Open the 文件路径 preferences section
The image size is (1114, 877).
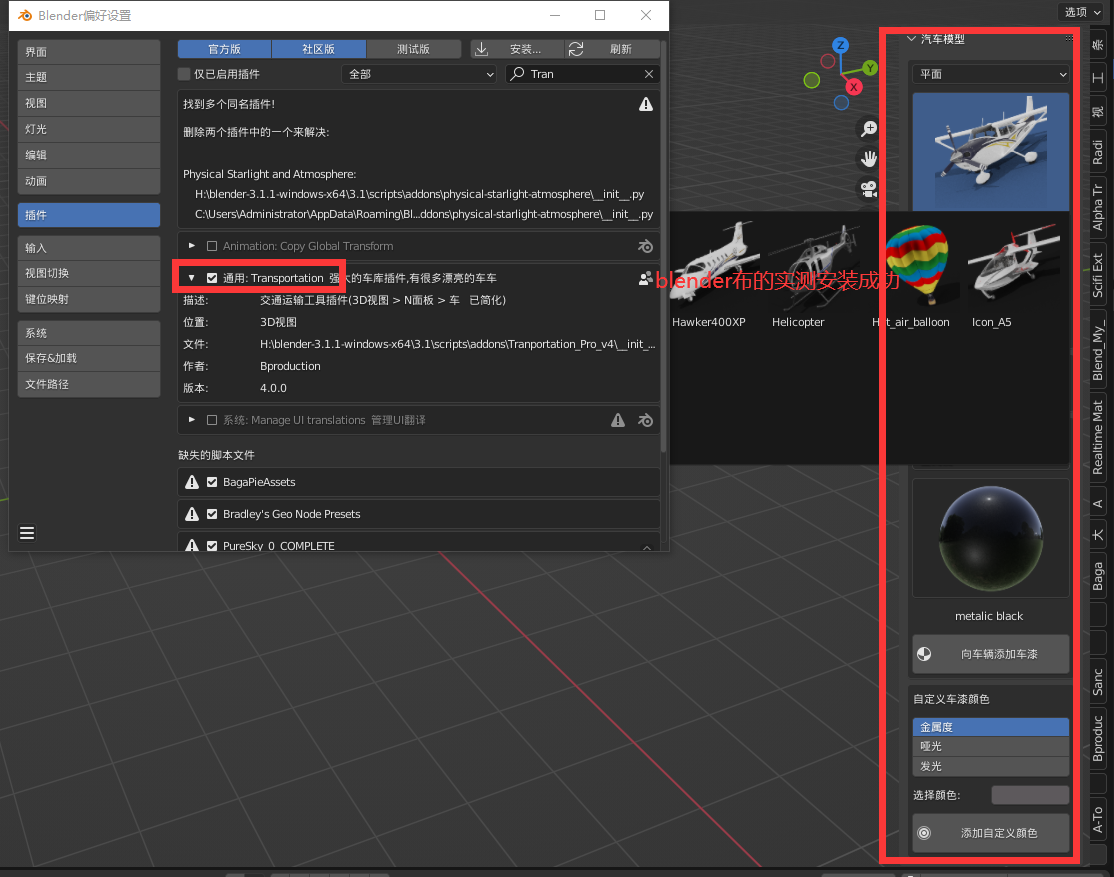pyautogui.click(x=89, y=384)
